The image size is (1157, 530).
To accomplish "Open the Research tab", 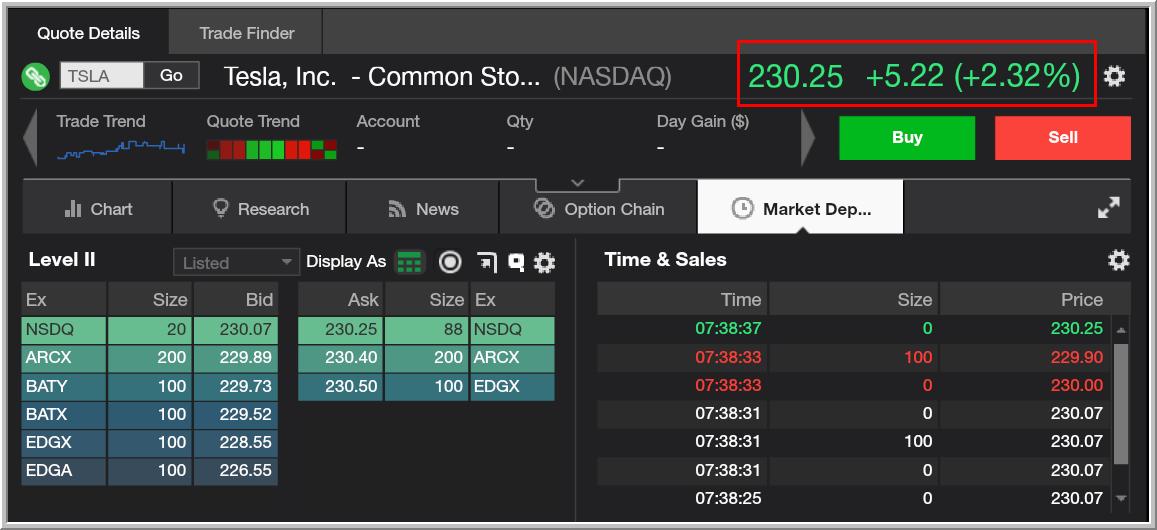I will point(260,209).
